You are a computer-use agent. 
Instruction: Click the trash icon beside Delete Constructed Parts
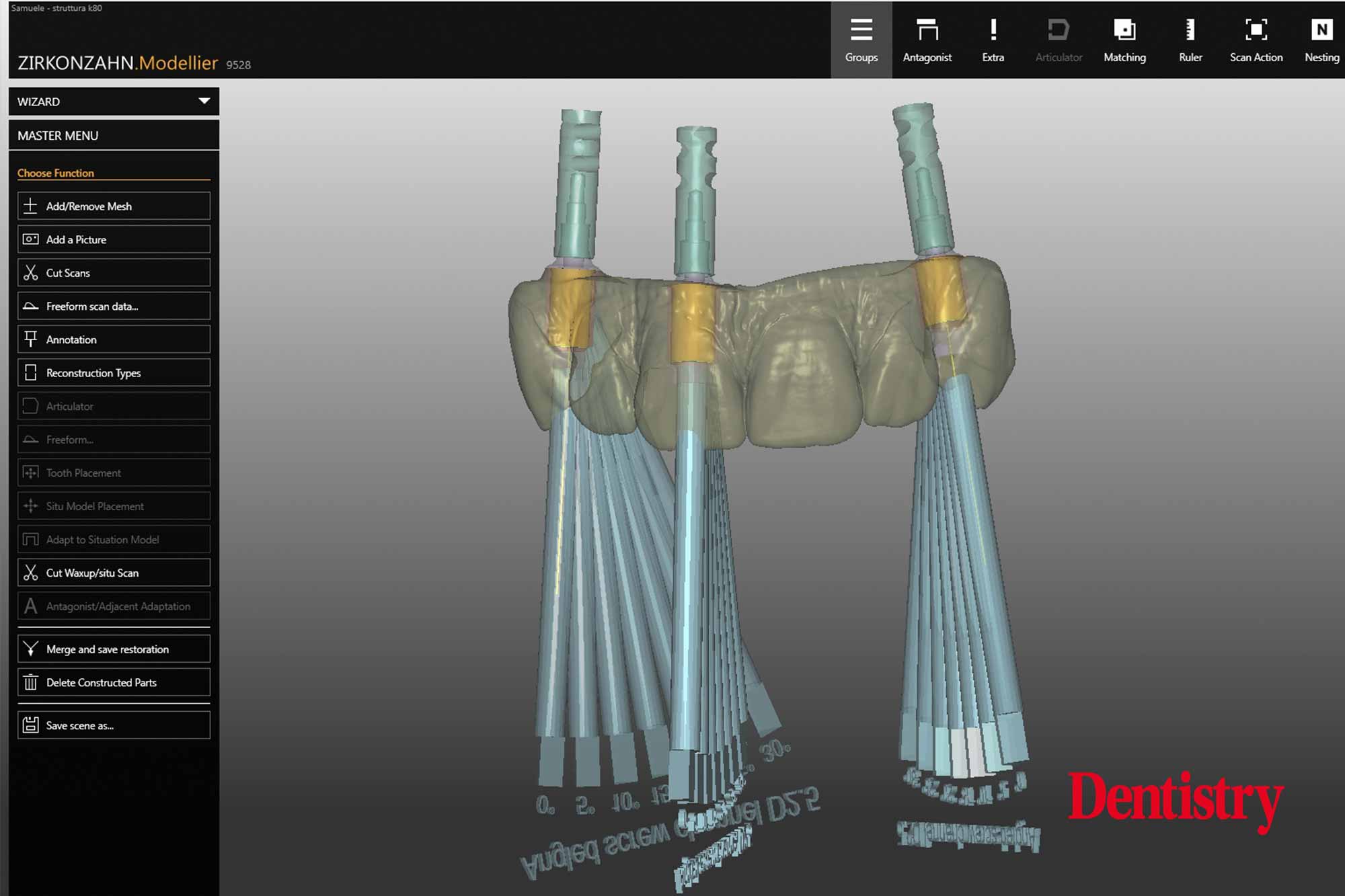(30, 682)
